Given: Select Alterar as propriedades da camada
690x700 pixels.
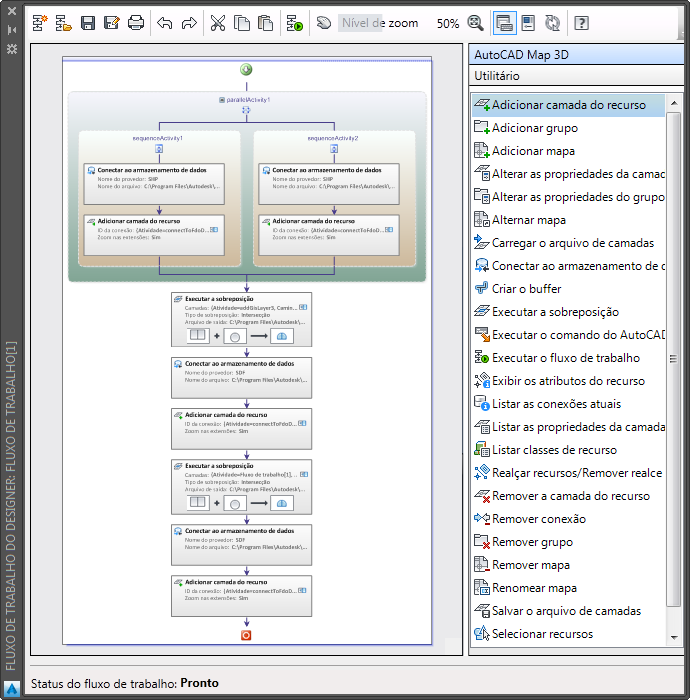Looking at the screenshot, I should [569, 174].
